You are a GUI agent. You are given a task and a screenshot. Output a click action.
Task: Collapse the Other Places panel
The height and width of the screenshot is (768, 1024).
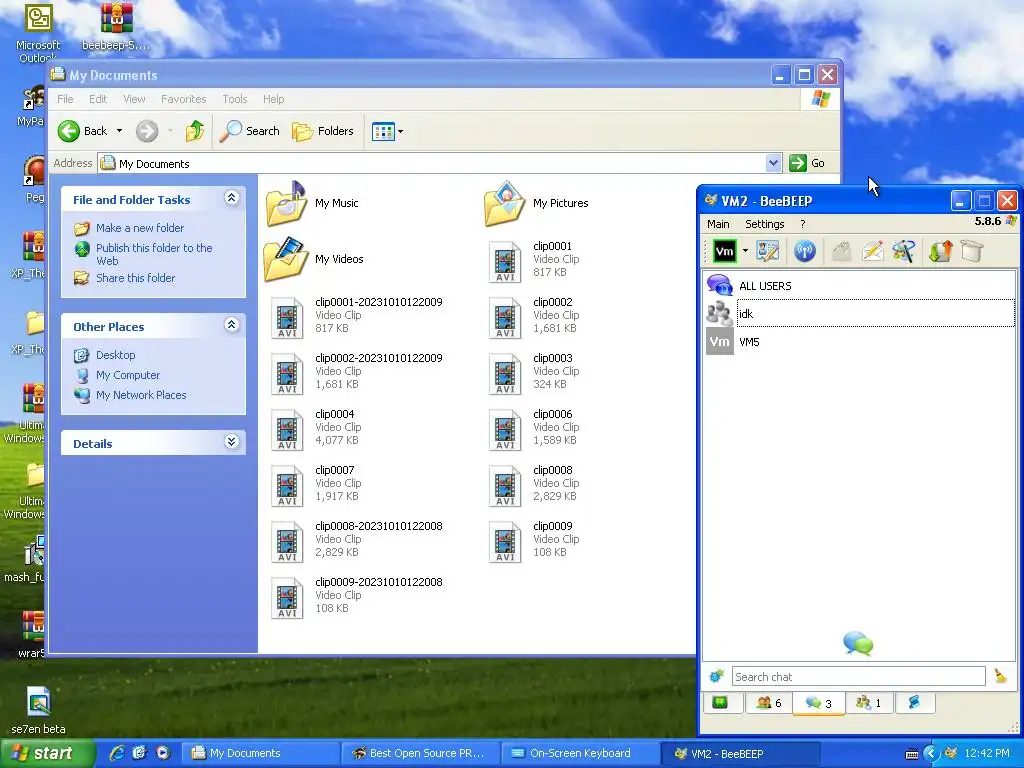[231, 325]
